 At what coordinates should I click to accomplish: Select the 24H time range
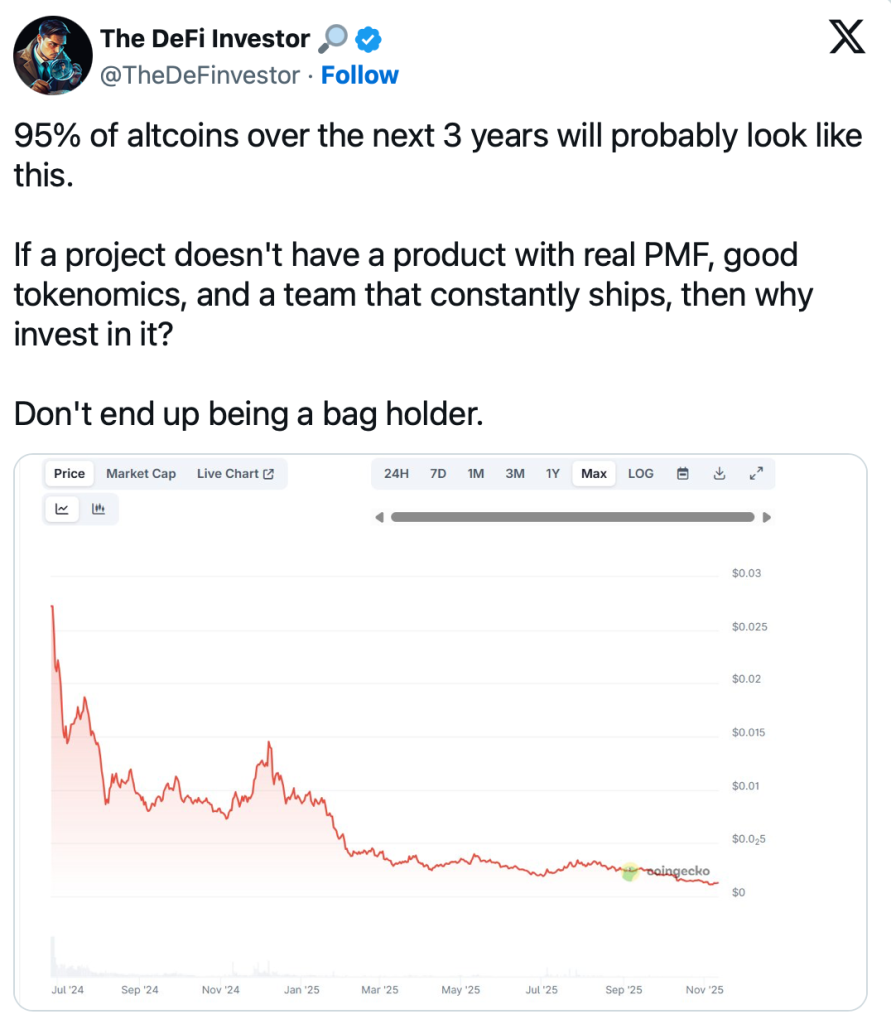(x=397, y=474)
